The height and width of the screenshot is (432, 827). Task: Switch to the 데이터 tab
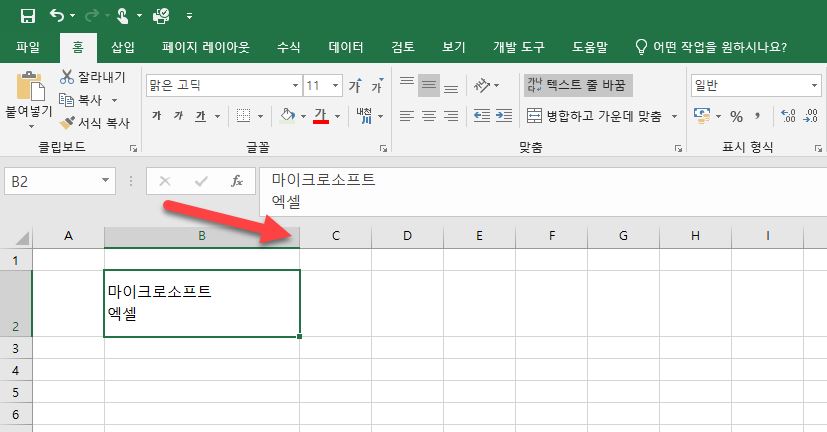(345, 47)
